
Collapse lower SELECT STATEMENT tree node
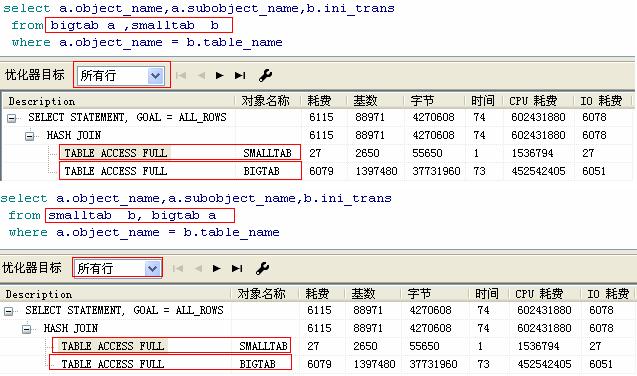(9, 311)
